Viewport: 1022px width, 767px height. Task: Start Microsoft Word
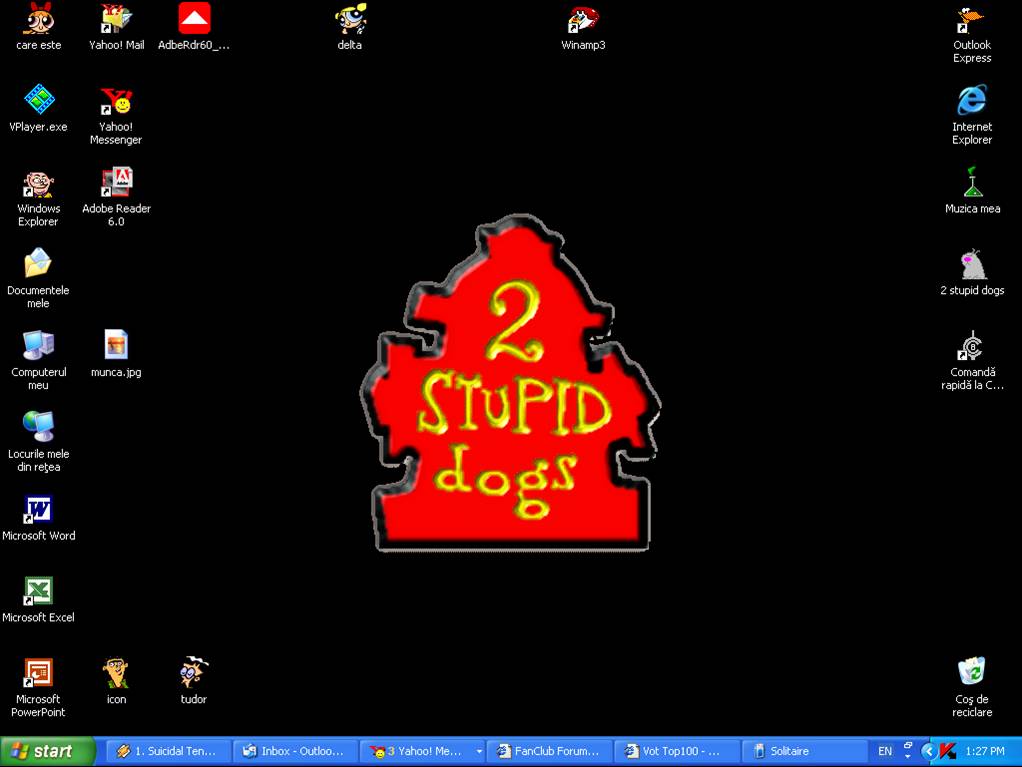point(39,512)
